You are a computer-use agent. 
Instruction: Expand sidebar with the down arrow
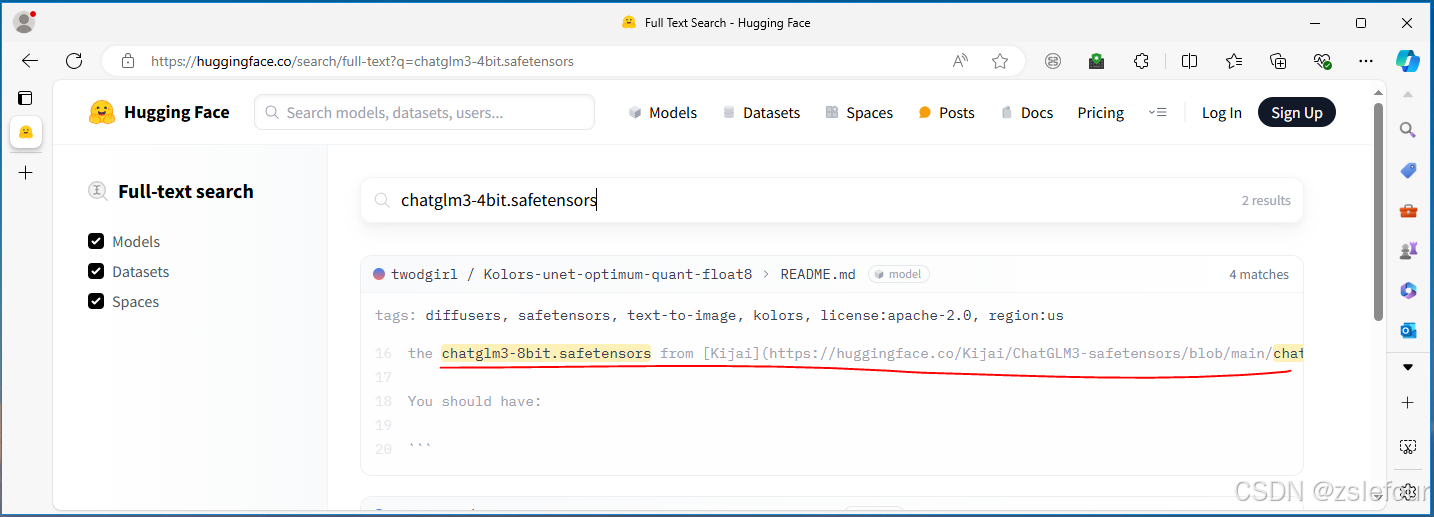(x=1408, y=366)
